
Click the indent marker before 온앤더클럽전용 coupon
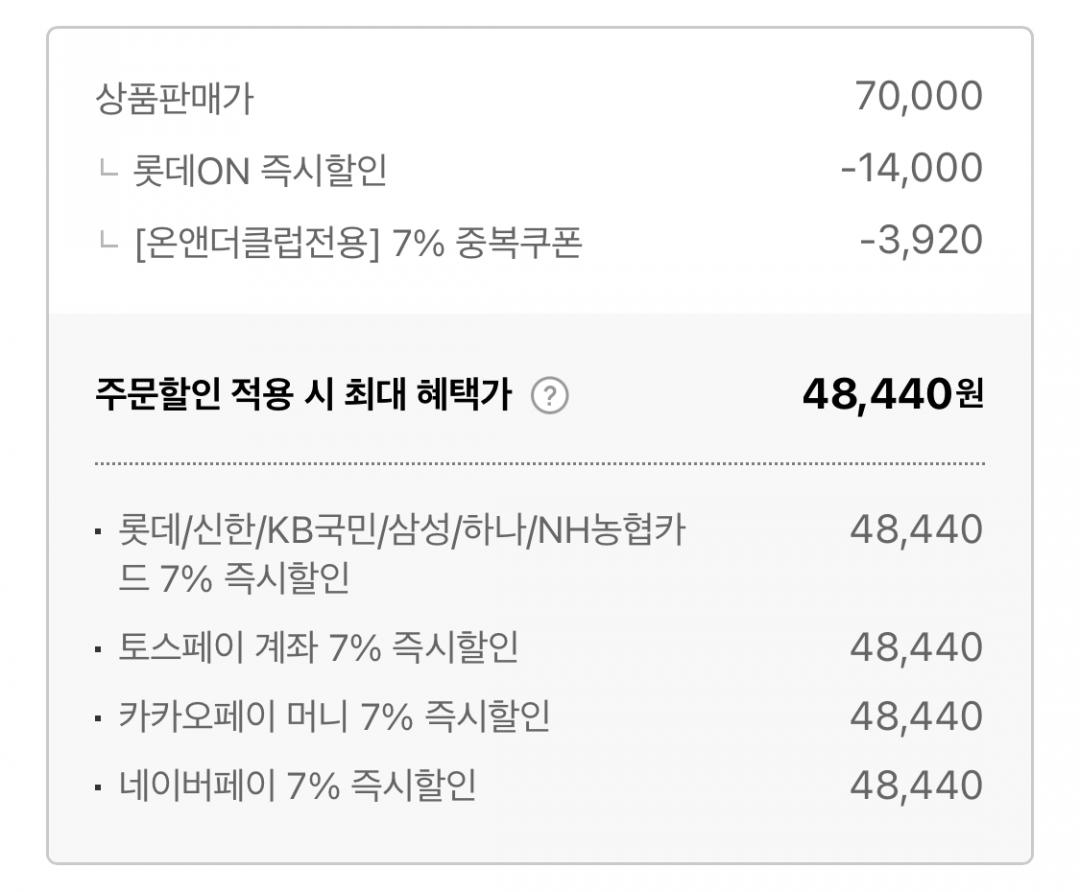pyautogui.click(x=106, y=241)
